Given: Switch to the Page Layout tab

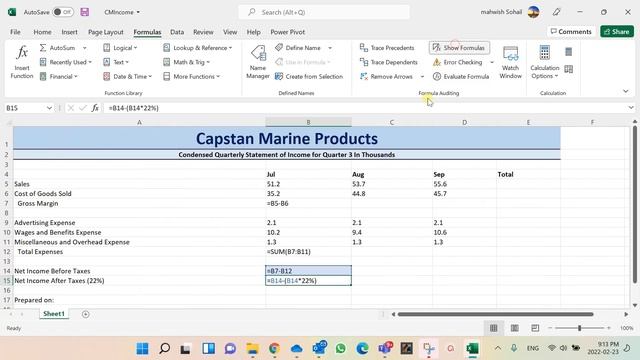Looking at the screenshot, I should (106, 32).
